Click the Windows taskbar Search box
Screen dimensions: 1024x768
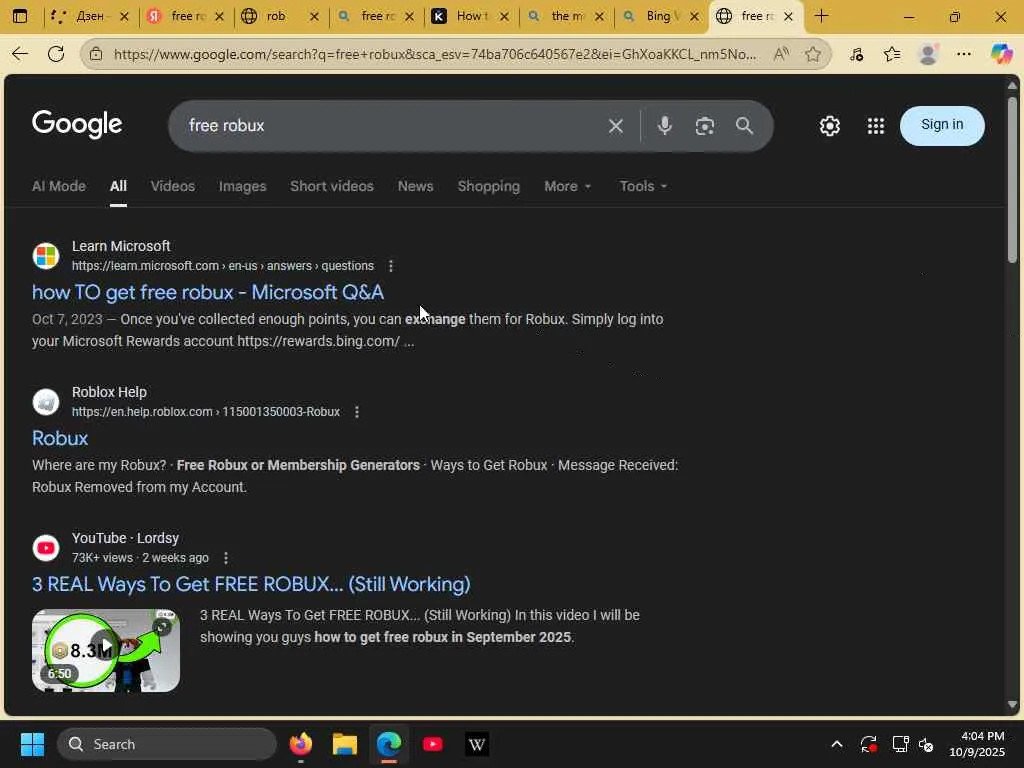(x=167, y=744)
